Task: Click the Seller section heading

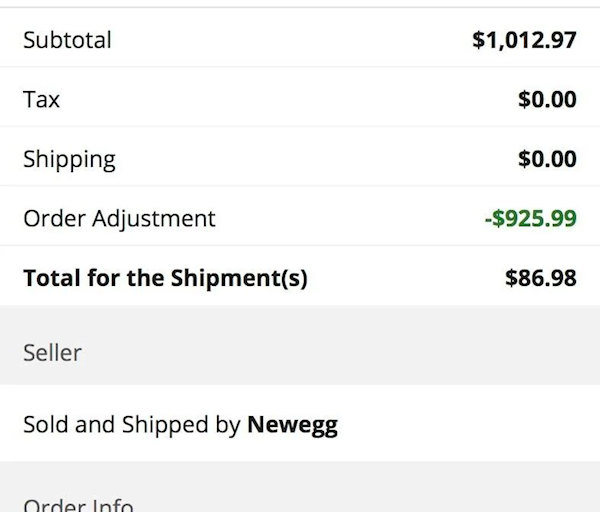Action: pyautogui.click(x=52, y=353)
